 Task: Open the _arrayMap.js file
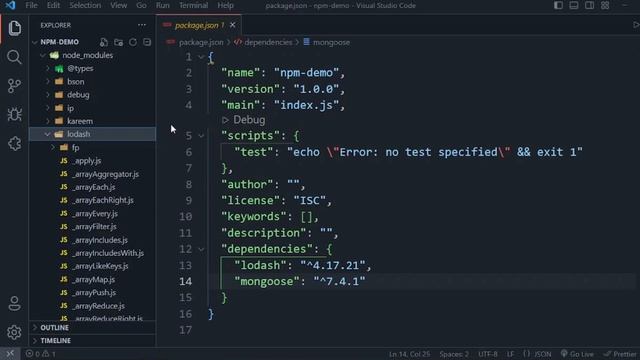coord(93,280)
